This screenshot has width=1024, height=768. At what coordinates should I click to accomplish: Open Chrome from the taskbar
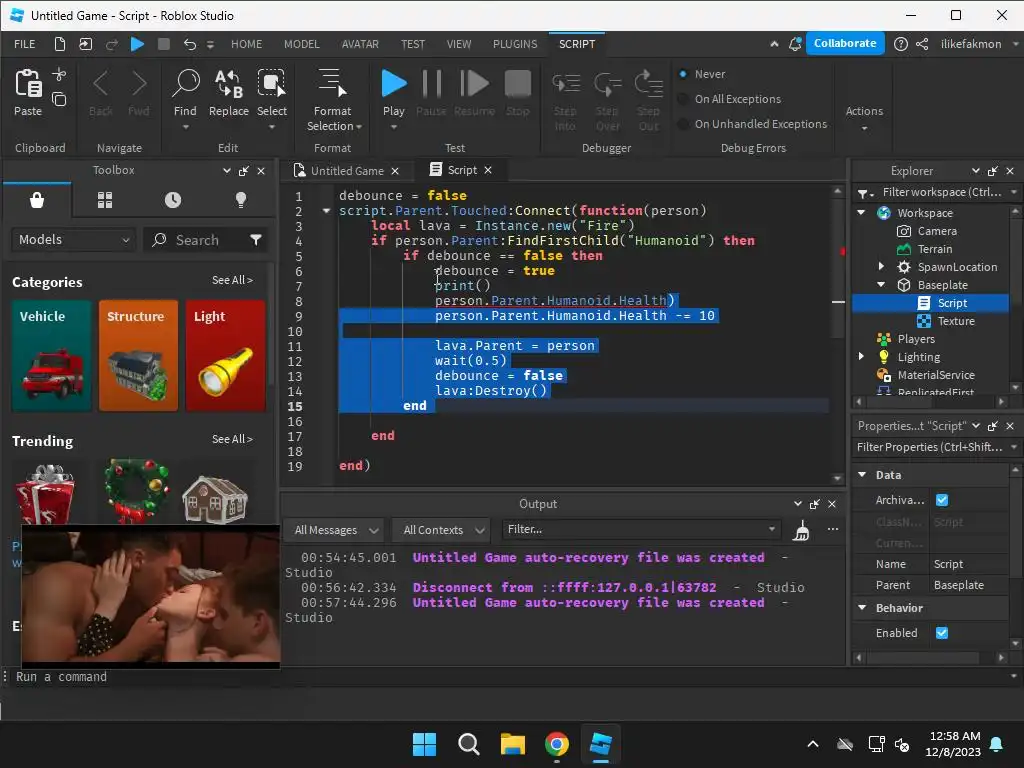[556, 744]
